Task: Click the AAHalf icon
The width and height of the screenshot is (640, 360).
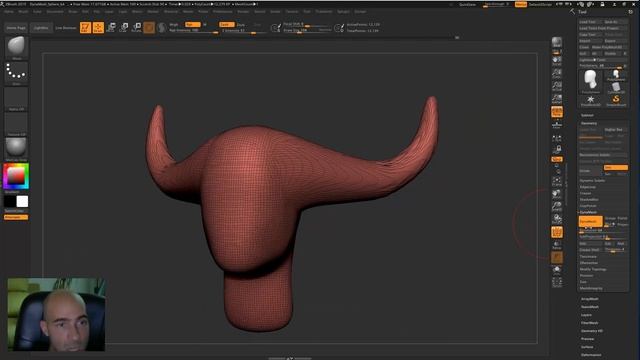Action: [x=557, y=98]
